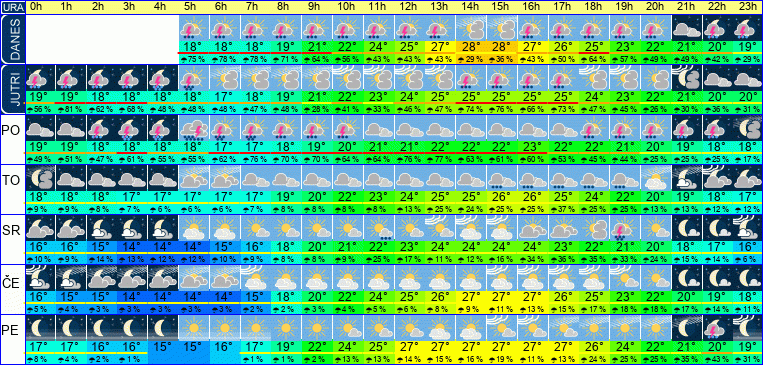The image size is (763, 365).
Task: Select the JUTRI day row label
Action: point(12,89)
